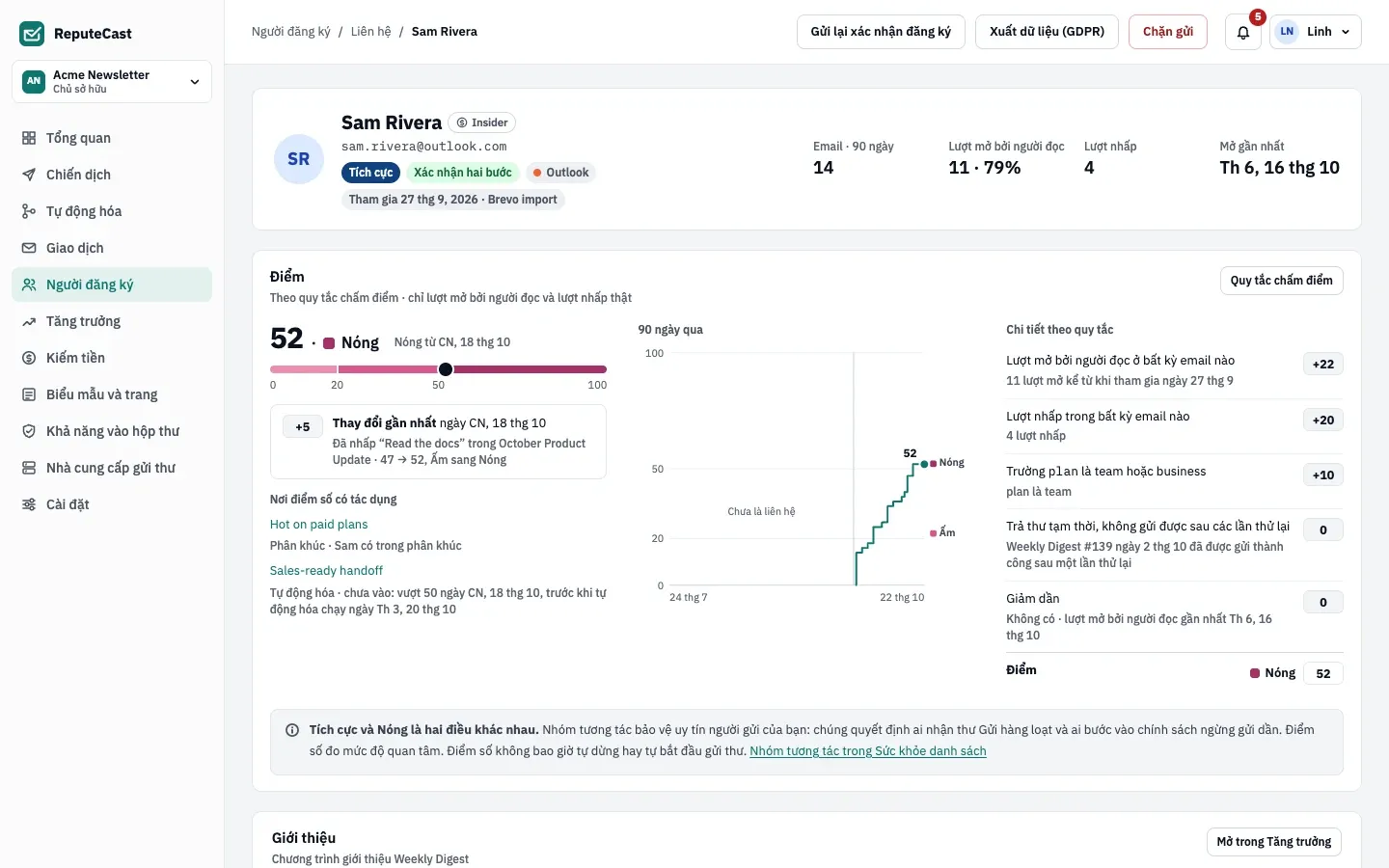Open Tăng trưởng trend icon
This screenshot has width=1389, height=868.
pos(29,321)
